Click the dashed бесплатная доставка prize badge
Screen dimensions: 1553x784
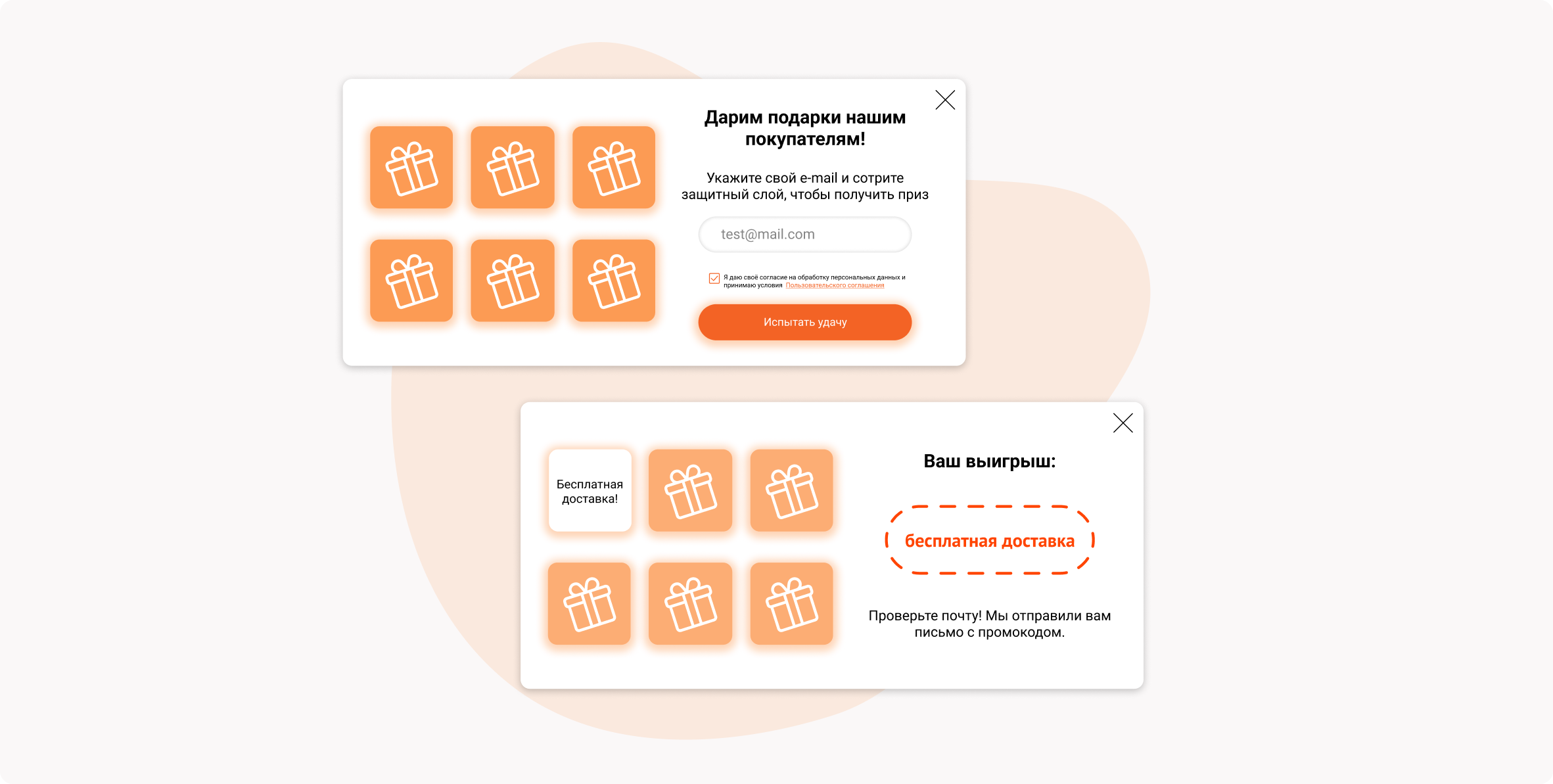coord(990,540)
